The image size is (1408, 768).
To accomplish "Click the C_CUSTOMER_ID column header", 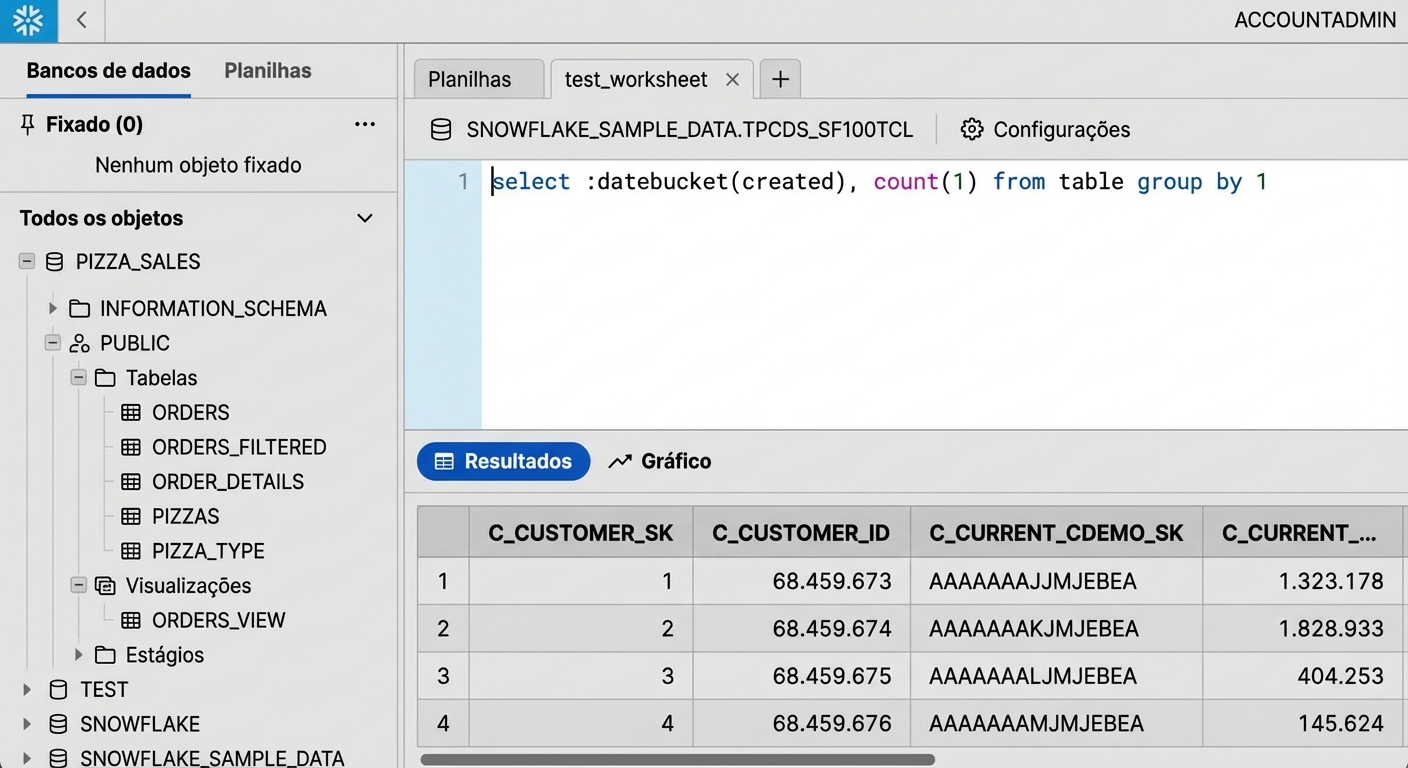I will pyautogui.click(x=801, y=533).
